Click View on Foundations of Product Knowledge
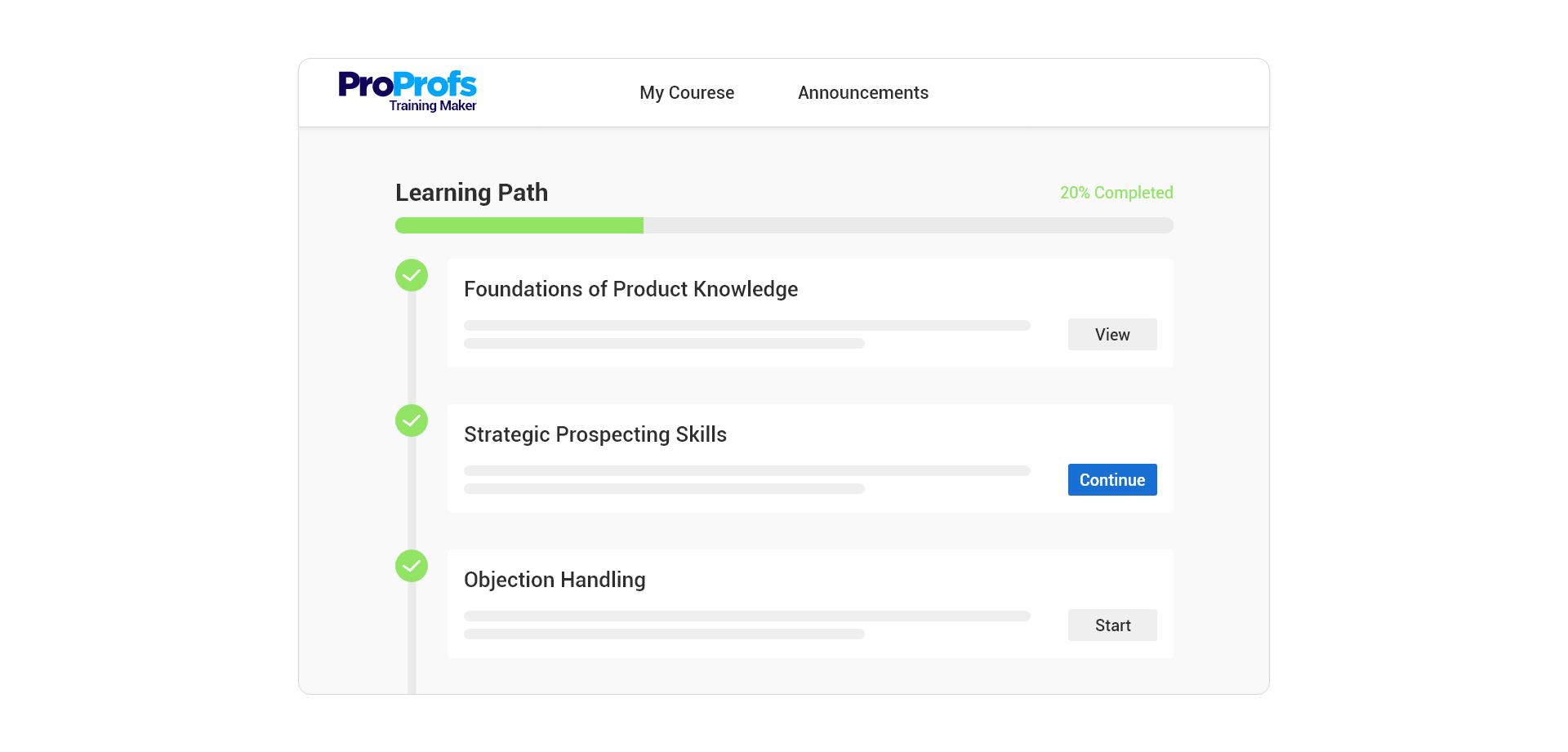 coord(1112,334)
